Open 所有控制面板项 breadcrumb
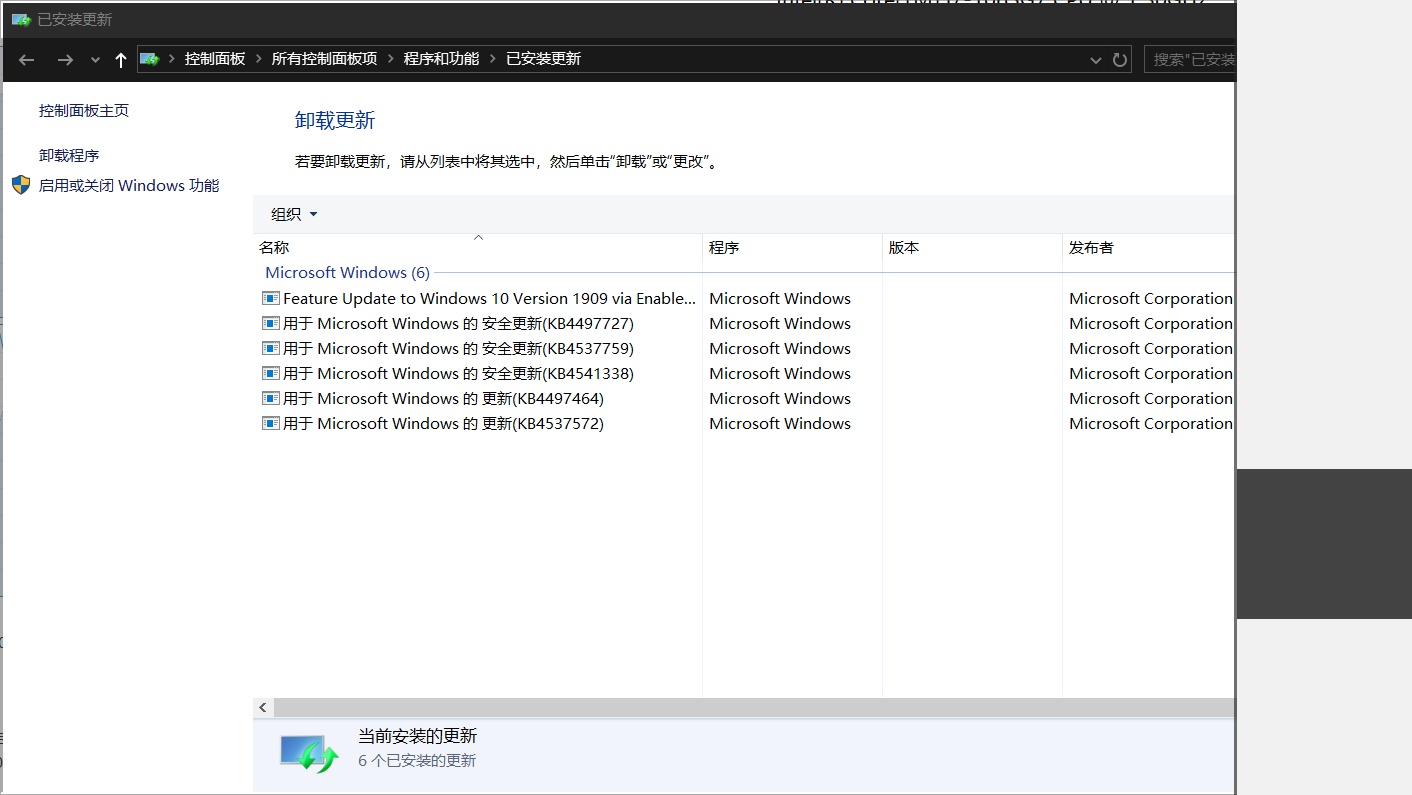The height and width of the screenshot is (795, 1412). click(x=324, y=59)
